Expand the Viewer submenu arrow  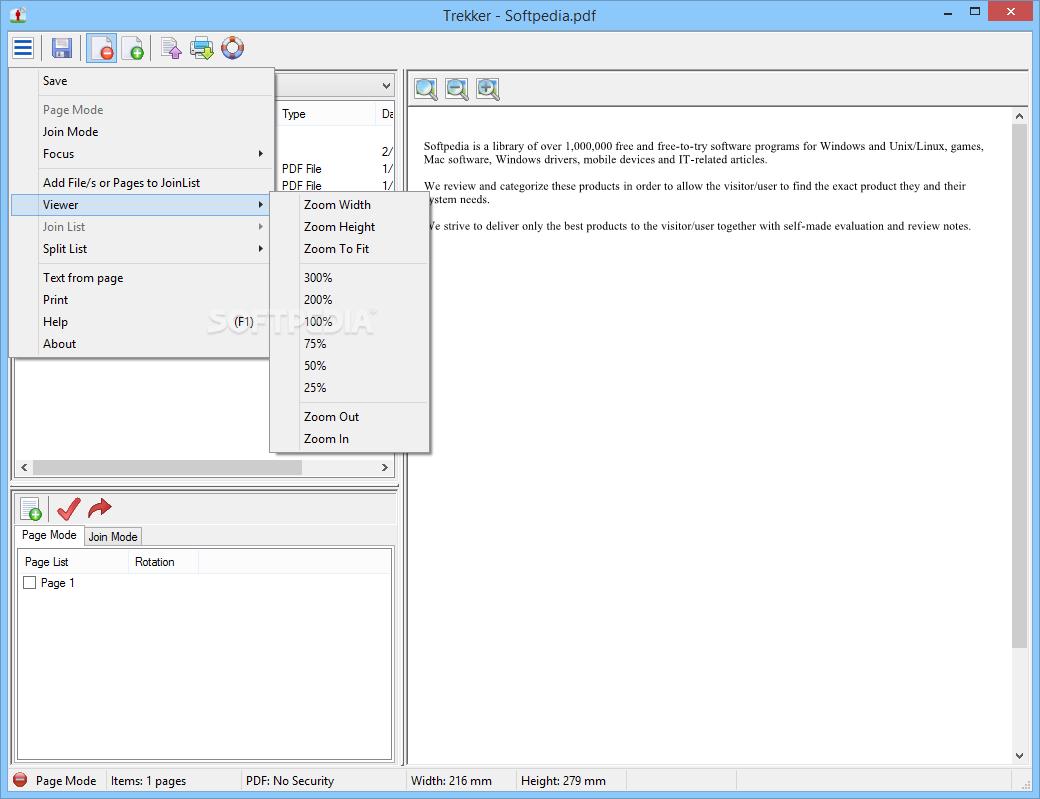[x=261, y=205]
